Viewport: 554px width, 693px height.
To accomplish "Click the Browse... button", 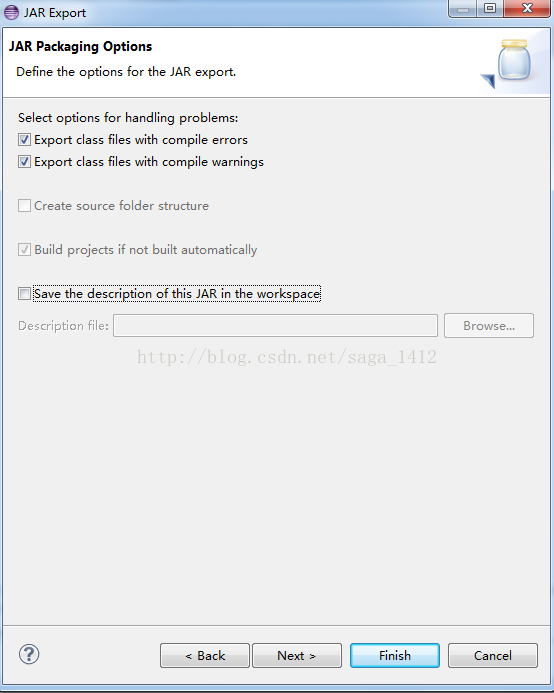I will (489, 326).
